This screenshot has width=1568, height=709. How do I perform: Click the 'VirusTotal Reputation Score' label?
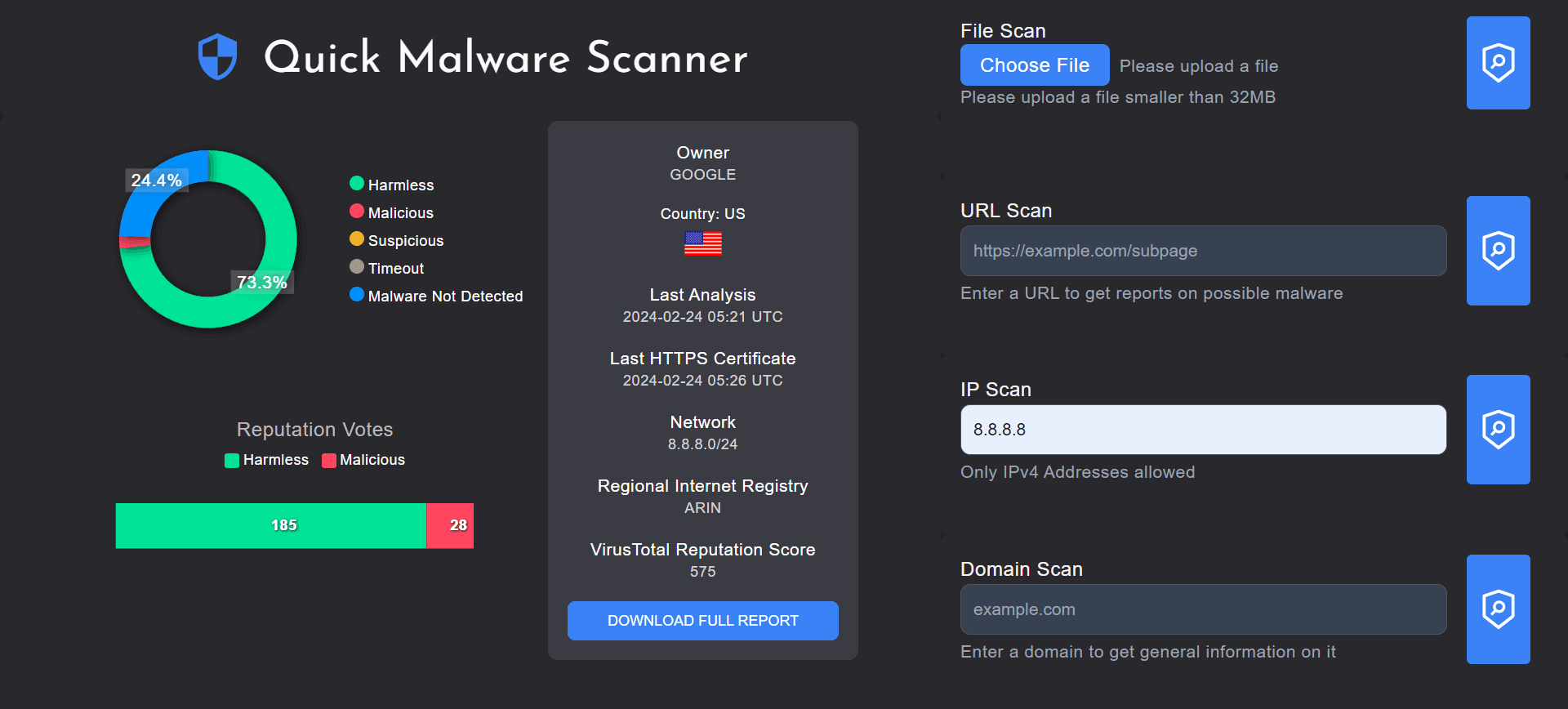703,550
